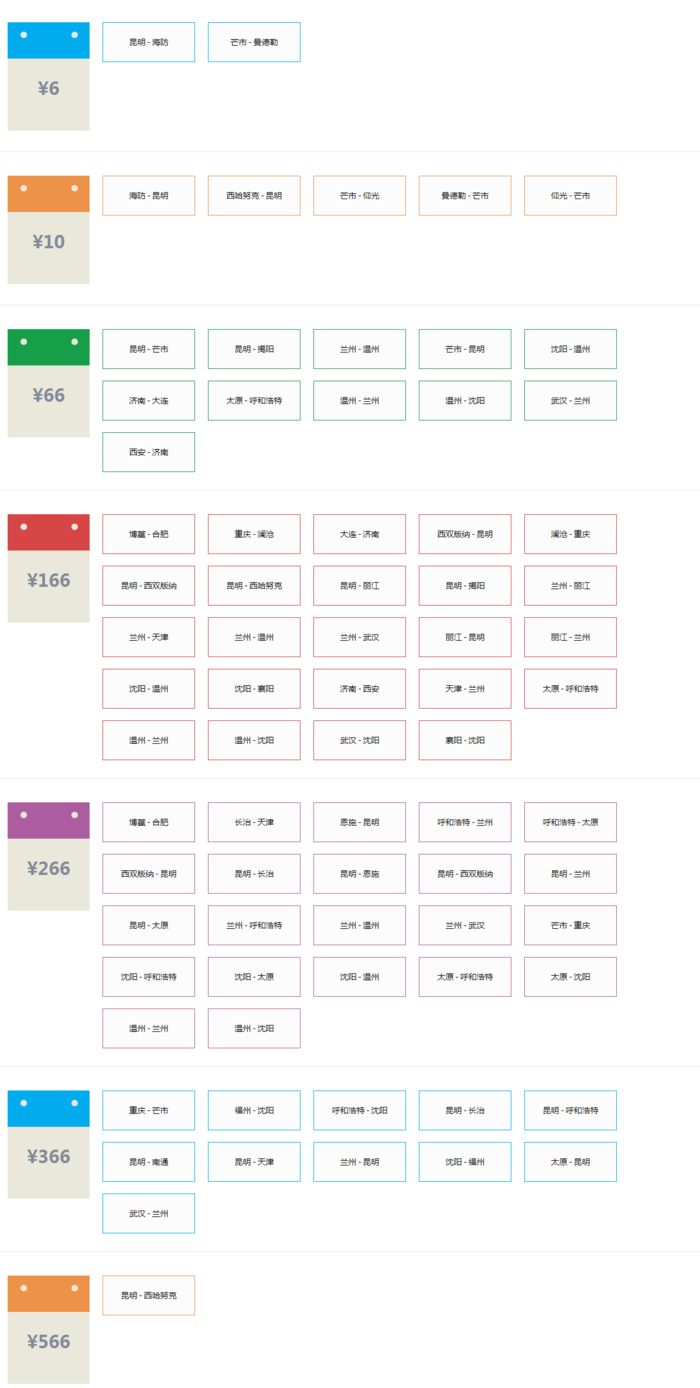Viewport: 700px width, 1388px height.
Task: Select the orange ¥10 price tag
Action: (x=48, y=230)
